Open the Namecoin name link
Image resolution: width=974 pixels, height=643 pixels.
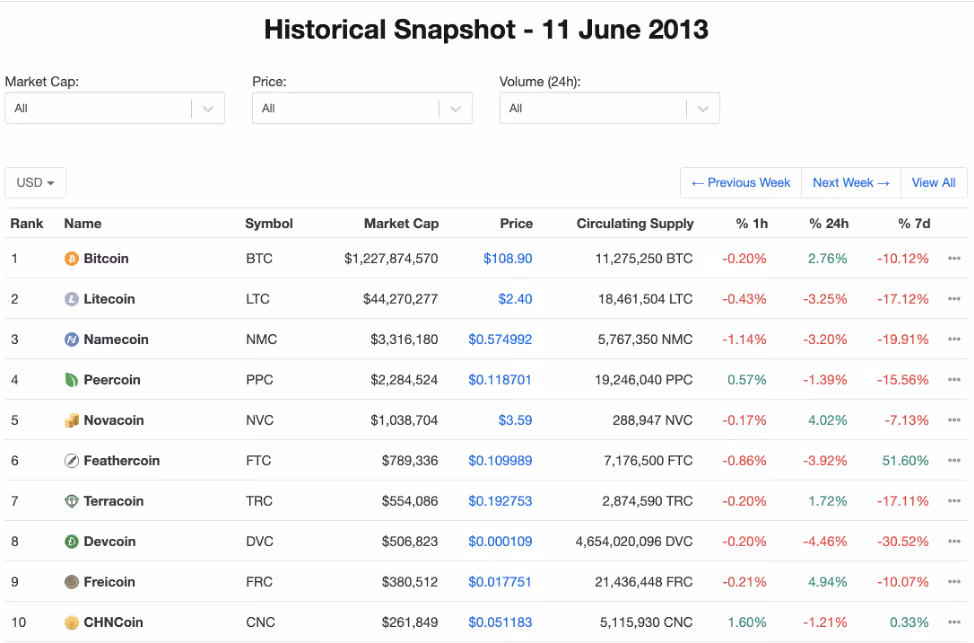(116, 339)
